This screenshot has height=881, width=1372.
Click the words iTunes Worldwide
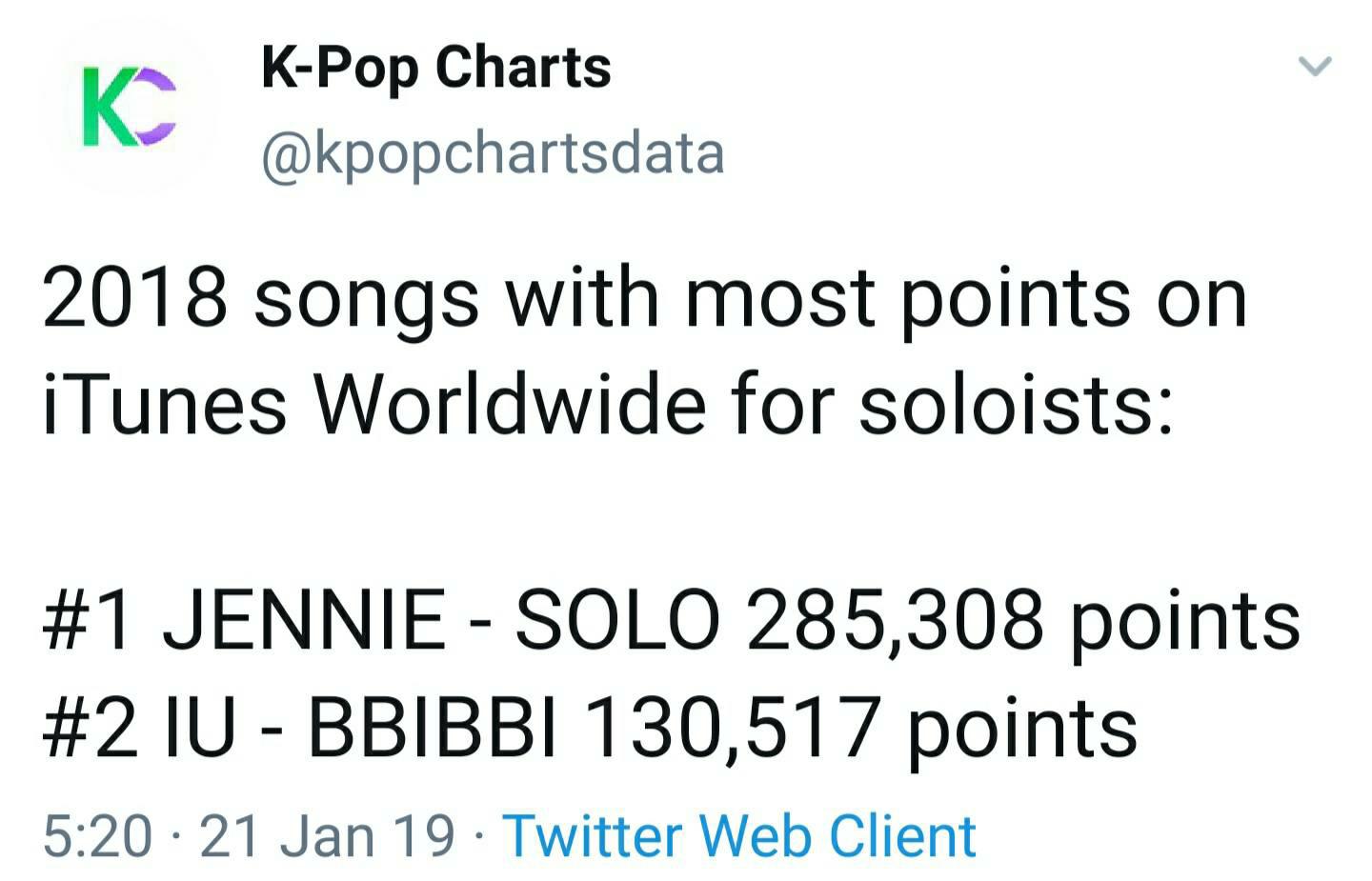pos(375,402)
